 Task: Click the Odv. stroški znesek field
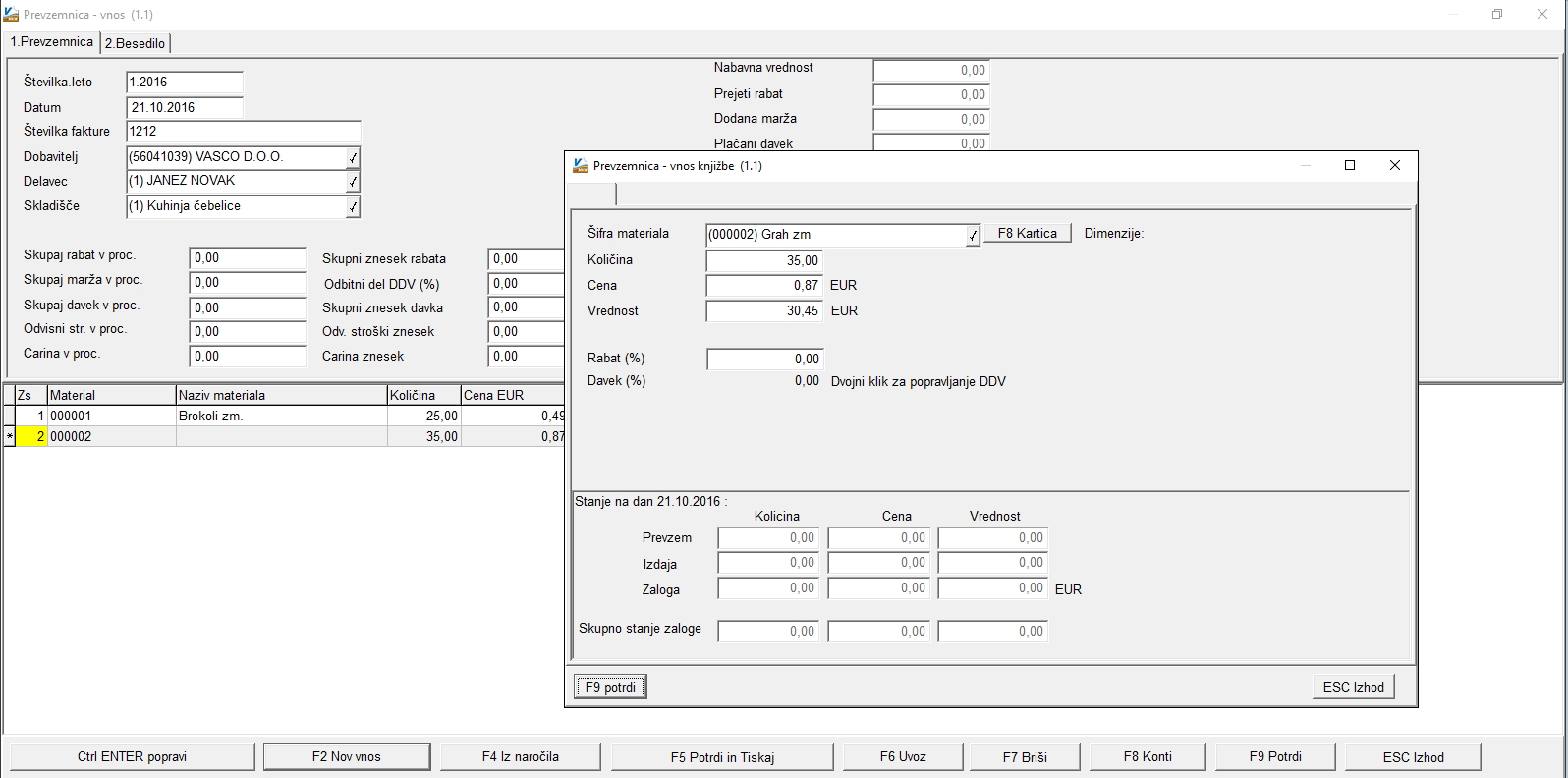click(526, 332)
